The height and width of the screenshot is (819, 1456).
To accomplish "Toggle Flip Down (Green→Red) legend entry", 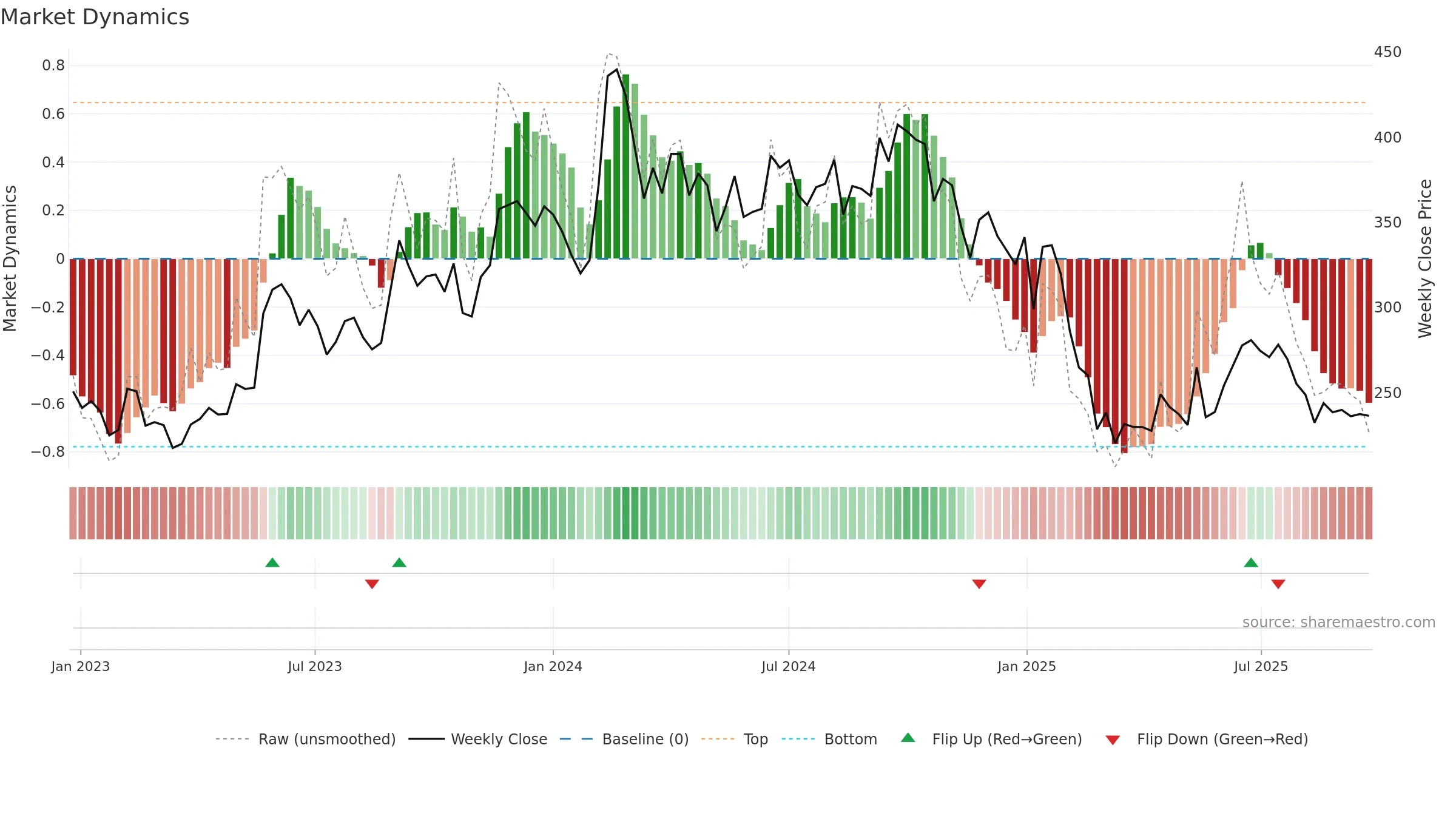I will [1207, 739].
